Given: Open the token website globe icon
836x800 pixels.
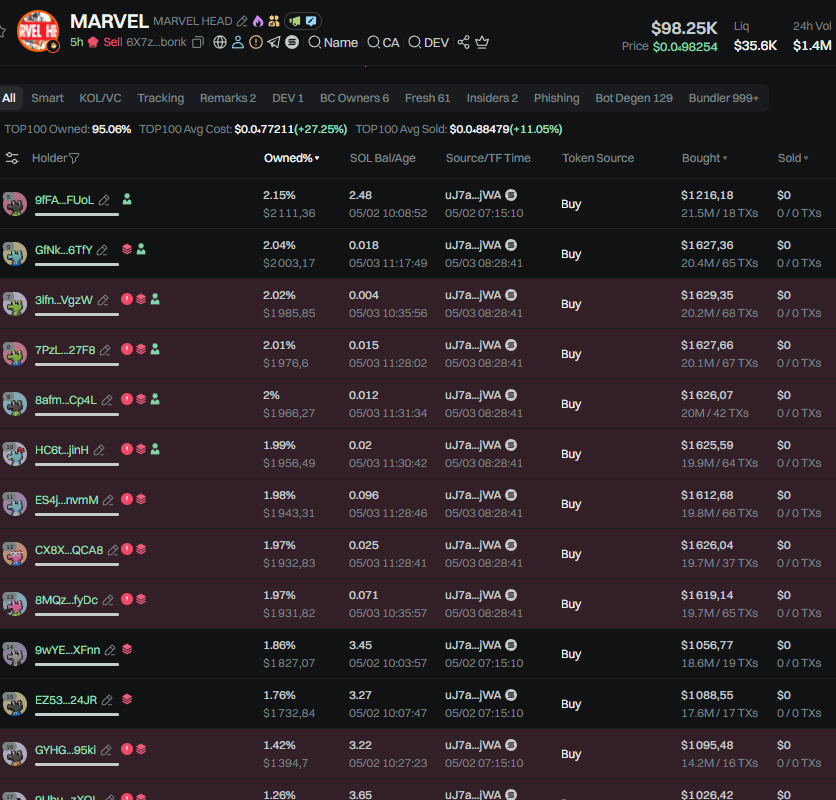Looking at the screenshot, I should 220,42.
